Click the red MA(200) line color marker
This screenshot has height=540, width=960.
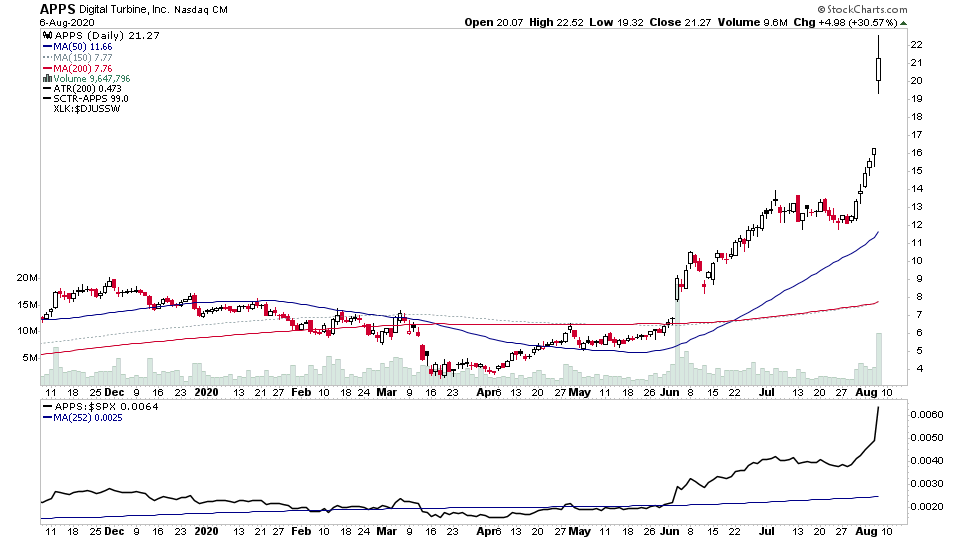point(47,69)
